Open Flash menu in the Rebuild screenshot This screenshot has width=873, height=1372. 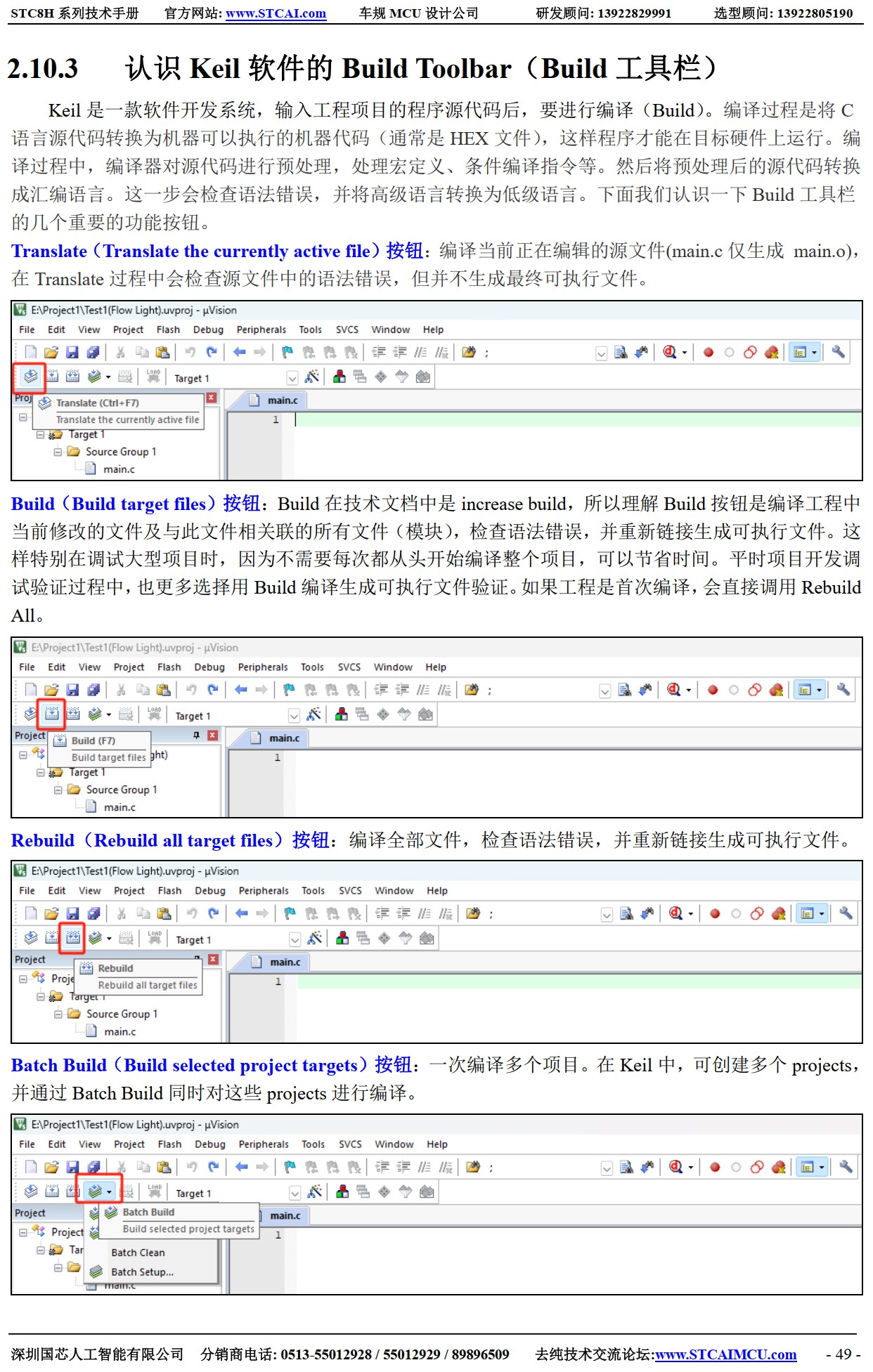[169, 891]
